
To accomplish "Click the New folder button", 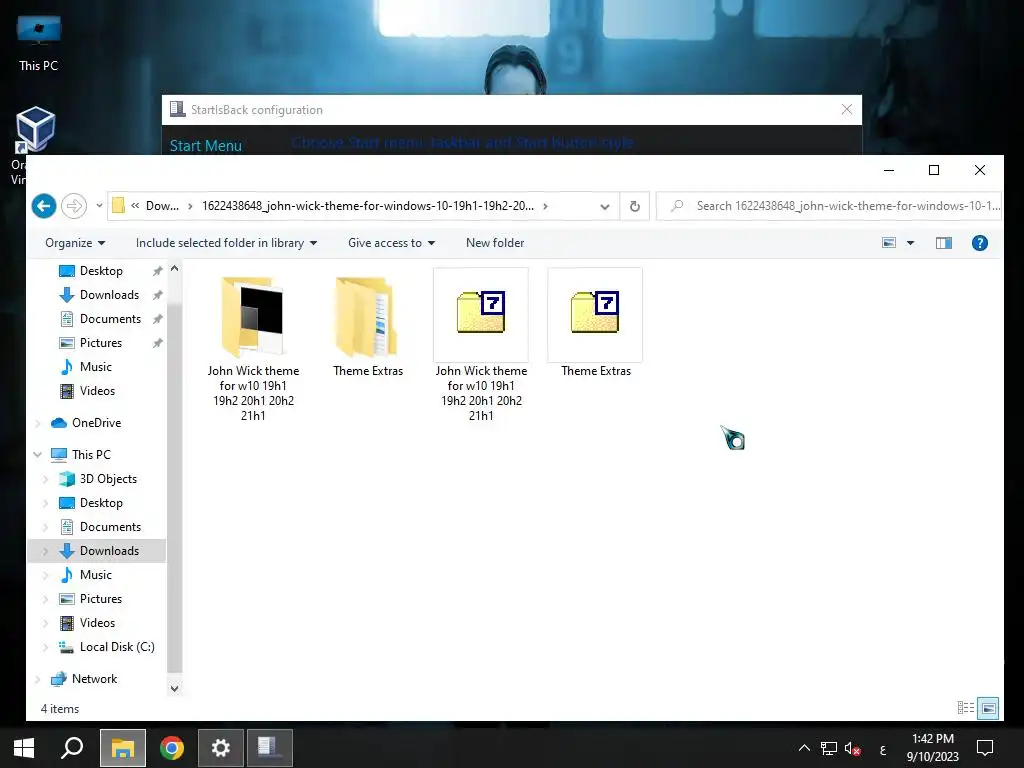I will [x=495, y=243].
